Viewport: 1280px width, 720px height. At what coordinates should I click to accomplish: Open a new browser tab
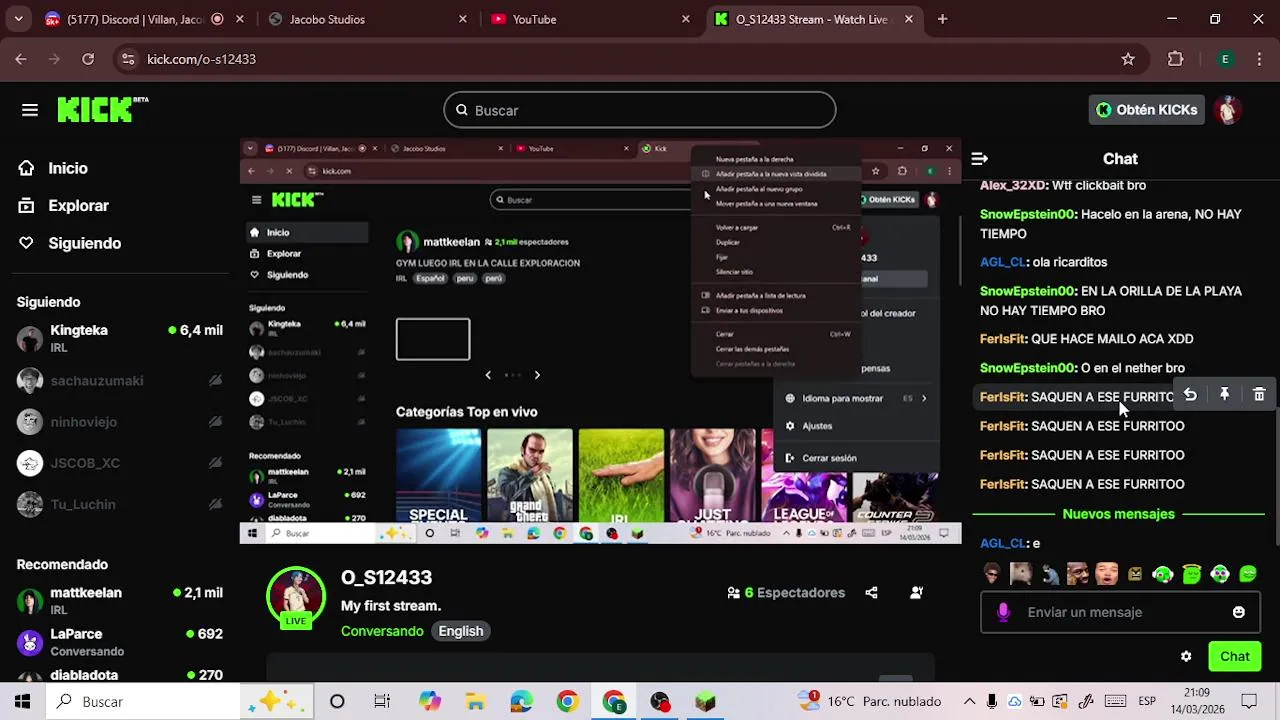pos(942,19)
